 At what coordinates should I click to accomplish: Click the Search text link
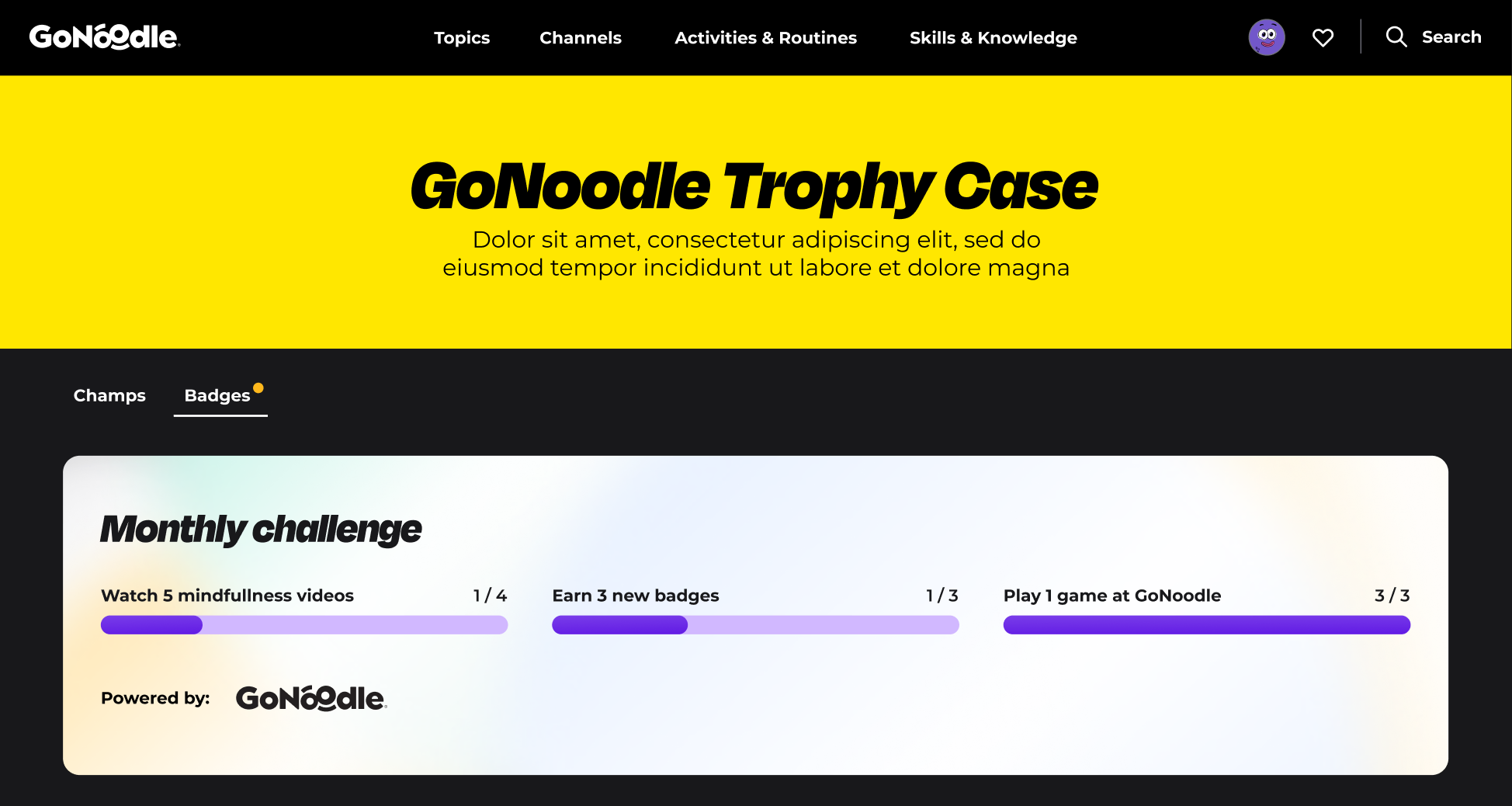coord(1451,37)
